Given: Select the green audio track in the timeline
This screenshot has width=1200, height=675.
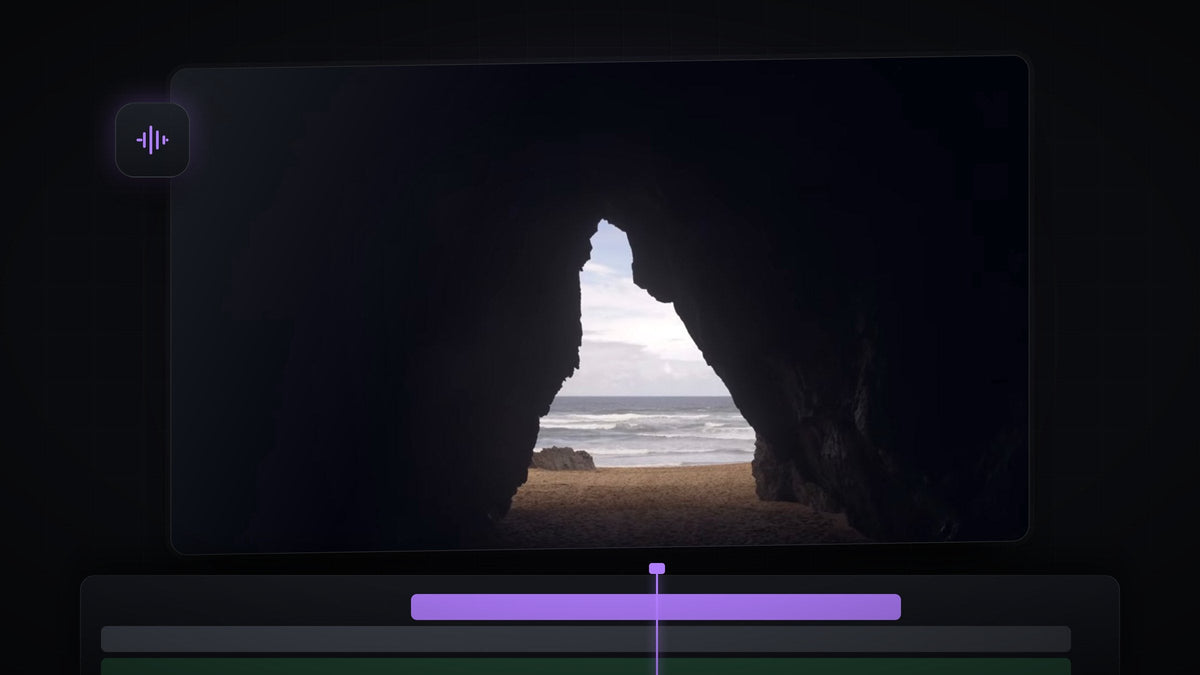Looking at the screenshot, I should pos(586,666).
